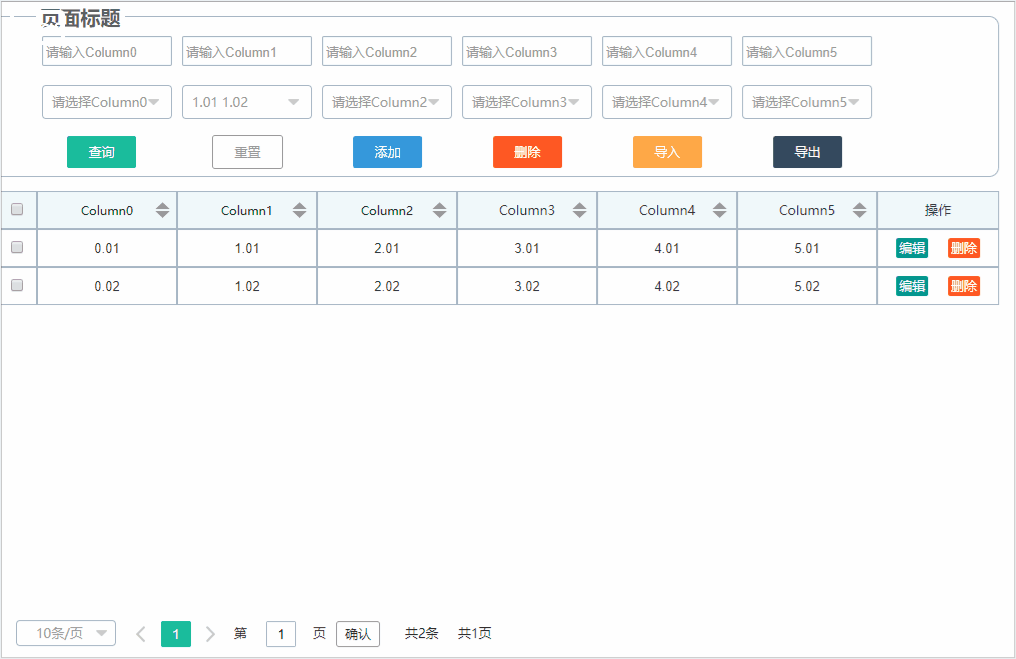Click the large orange-red 删除 button
Image resolution: width=1016 pixels, height=659 pixels.
click(x=527, y=152)
